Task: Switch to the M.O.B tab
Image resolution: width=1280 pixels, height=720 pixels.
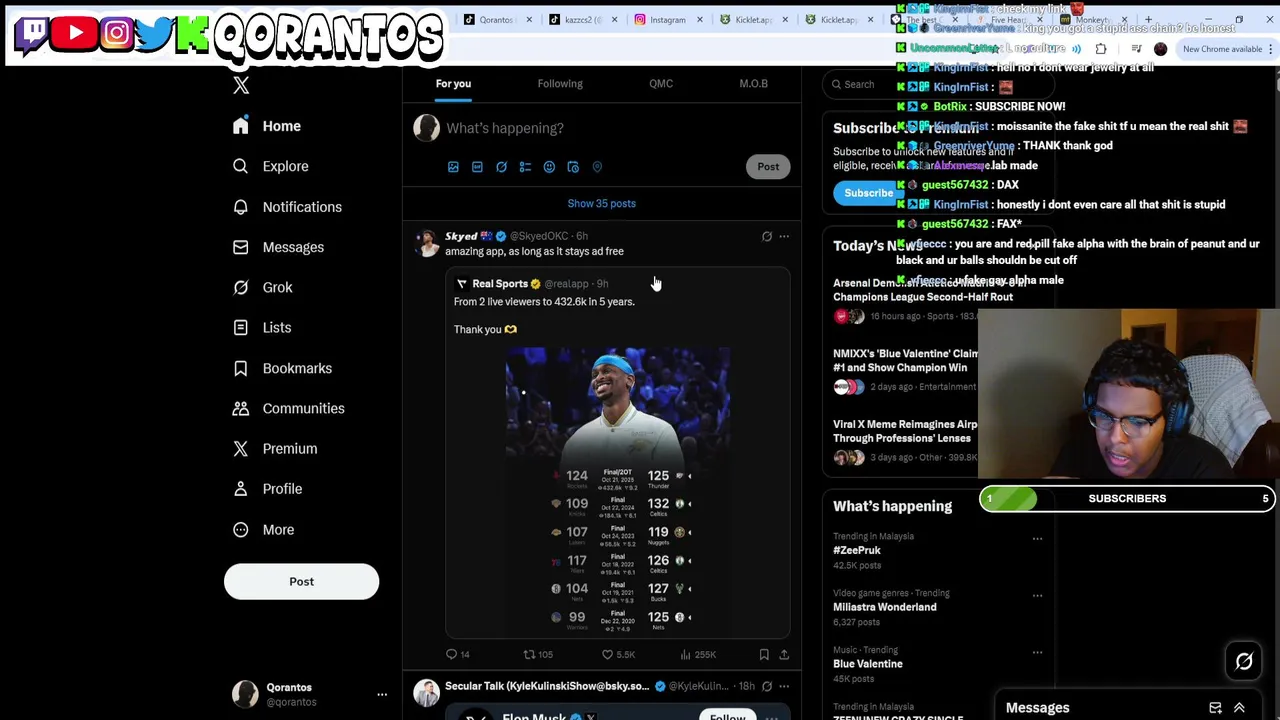Action: tap(753, 84)
